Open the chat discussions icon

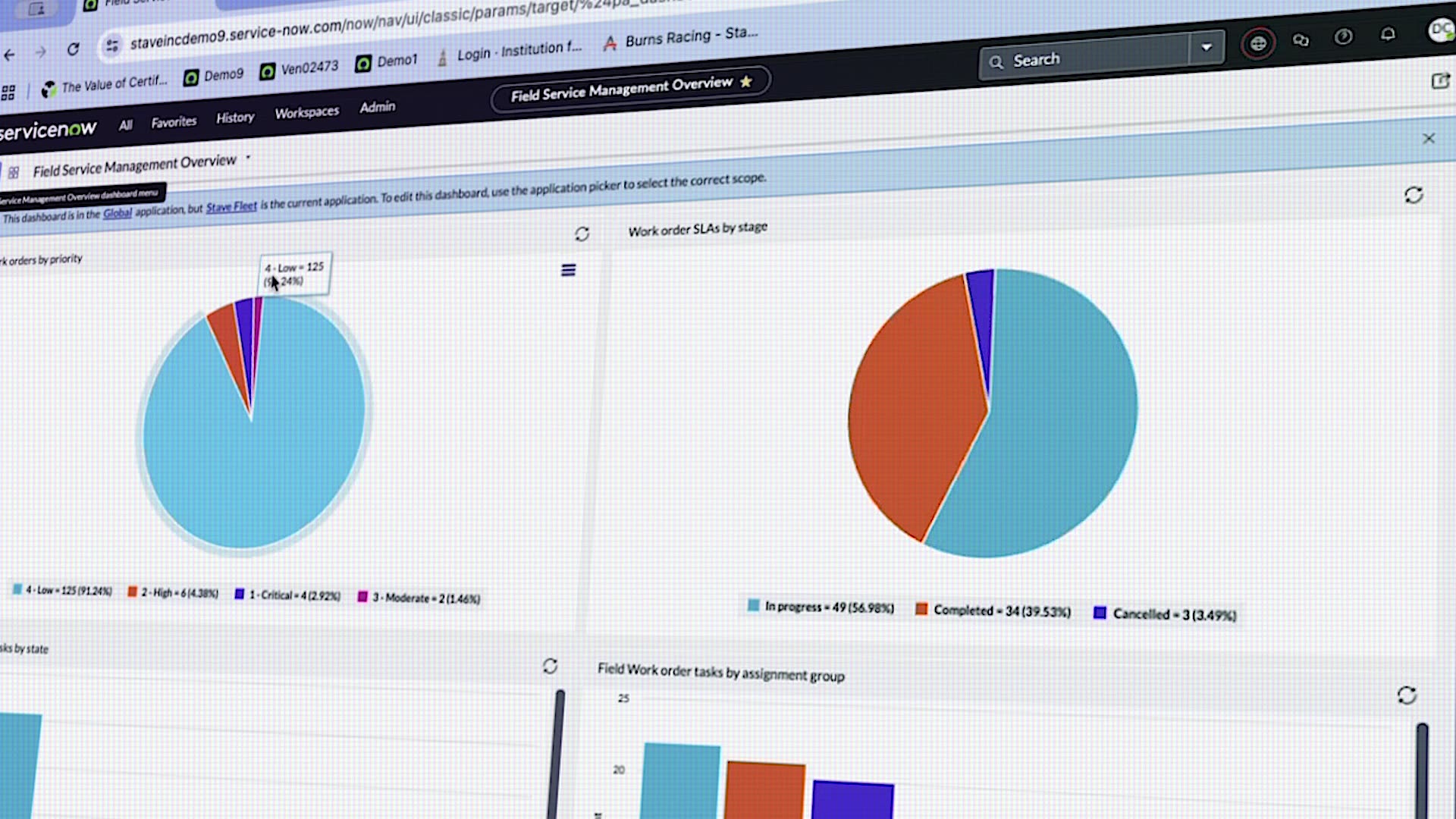[1301, 40]
